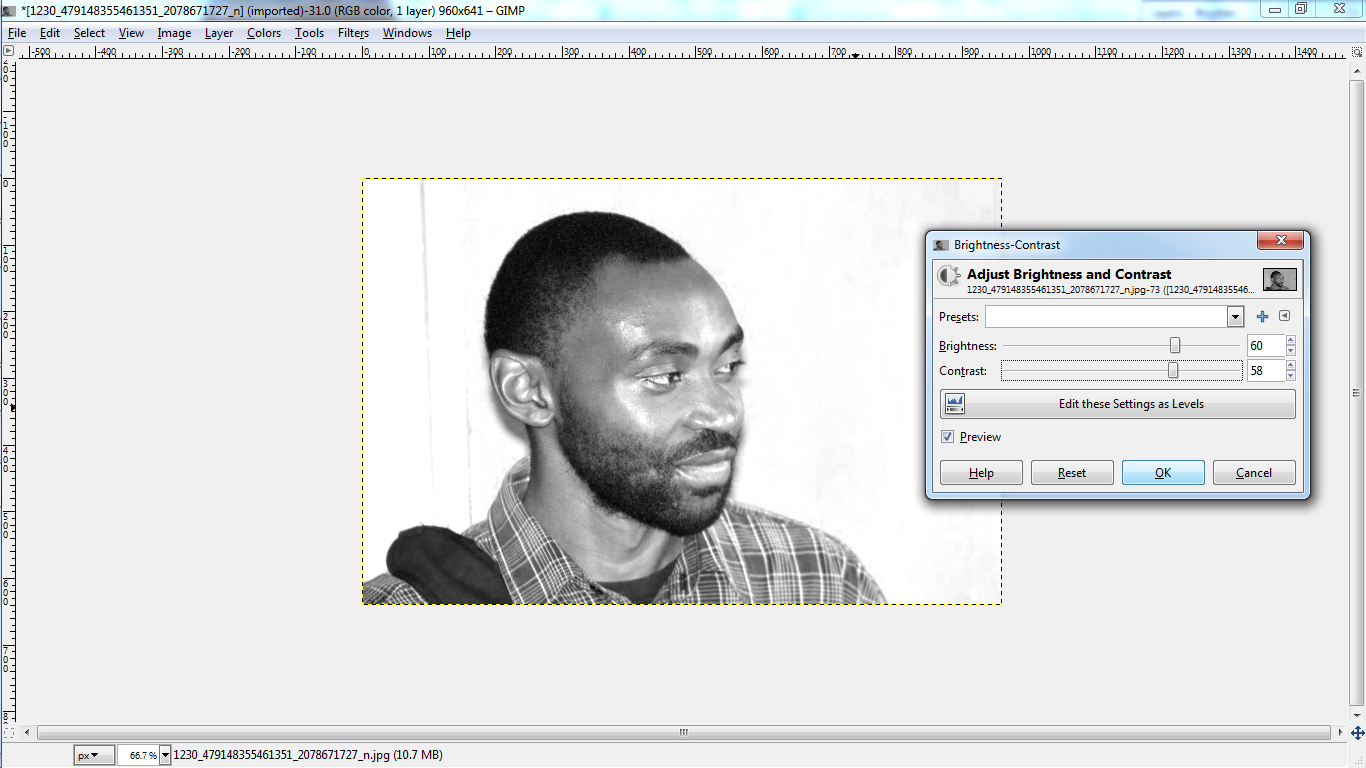Open the Colors menu
1366x768 pixels.
(x=264, y=33)
